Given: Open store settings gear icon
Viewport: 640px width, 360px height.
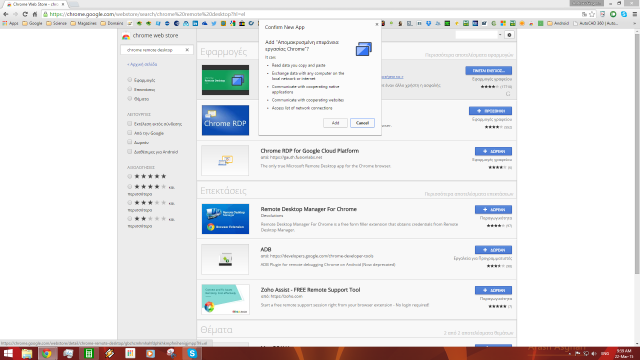Looking at the screenshot, I should pos(509,35).
